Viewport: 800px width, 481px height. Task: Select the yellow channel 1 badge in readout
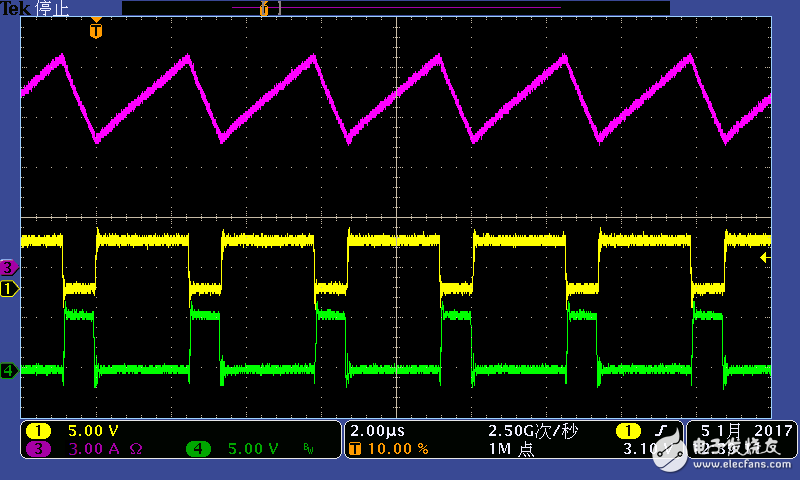click(x=38, y=430)
